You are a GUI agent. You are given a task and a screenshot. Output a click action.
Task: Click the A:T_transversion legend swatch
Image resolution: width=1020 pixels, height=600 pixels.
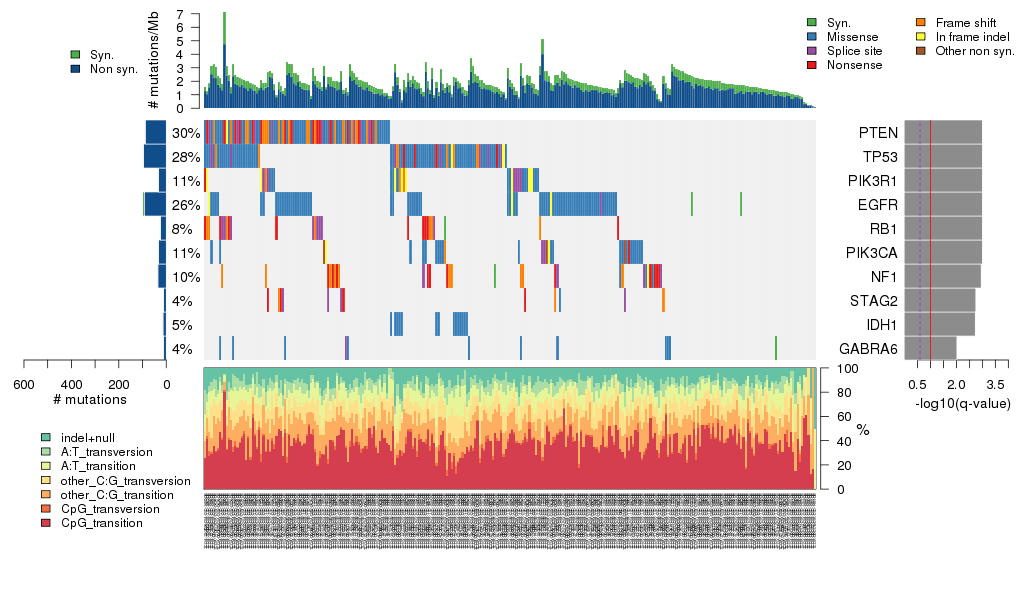[46, 452]
